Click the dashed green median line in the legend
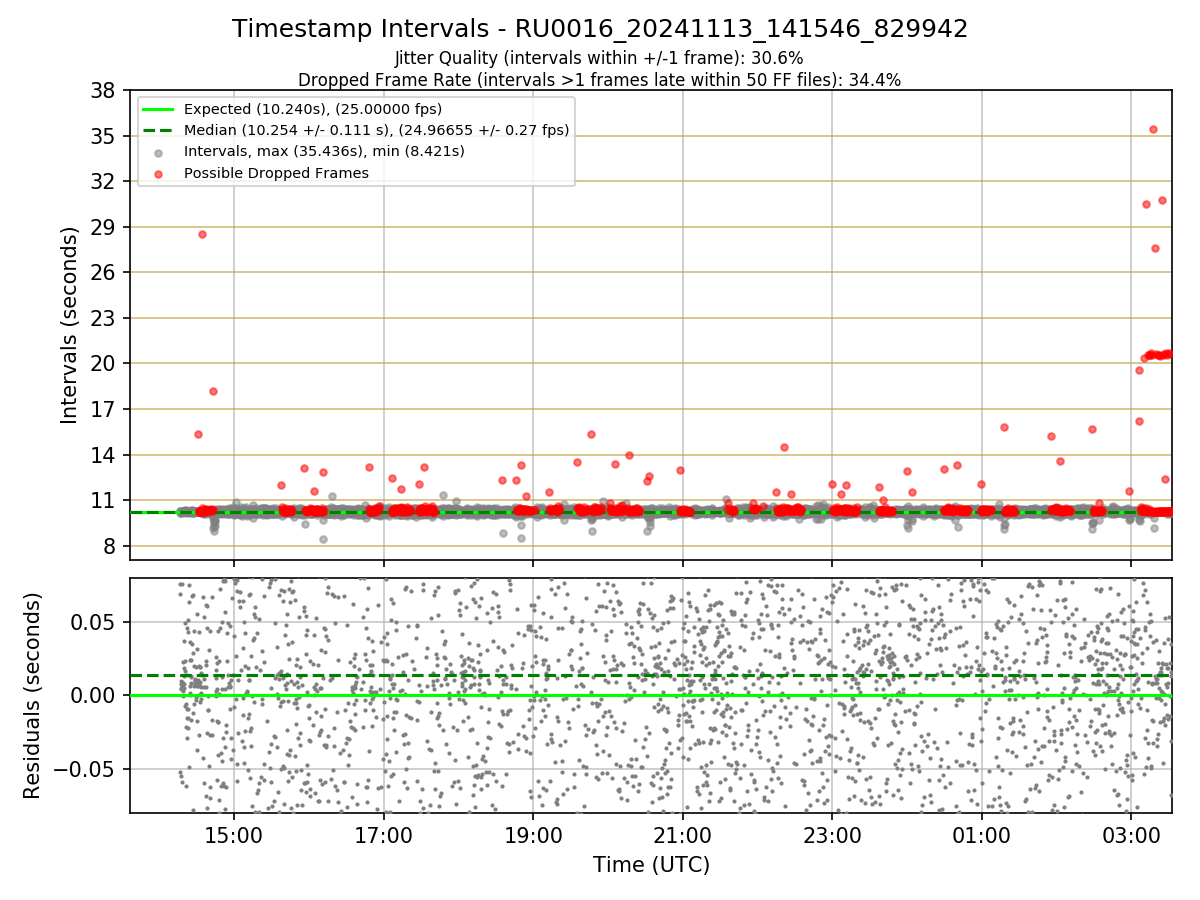1200x900 pixels. [160, 130]
